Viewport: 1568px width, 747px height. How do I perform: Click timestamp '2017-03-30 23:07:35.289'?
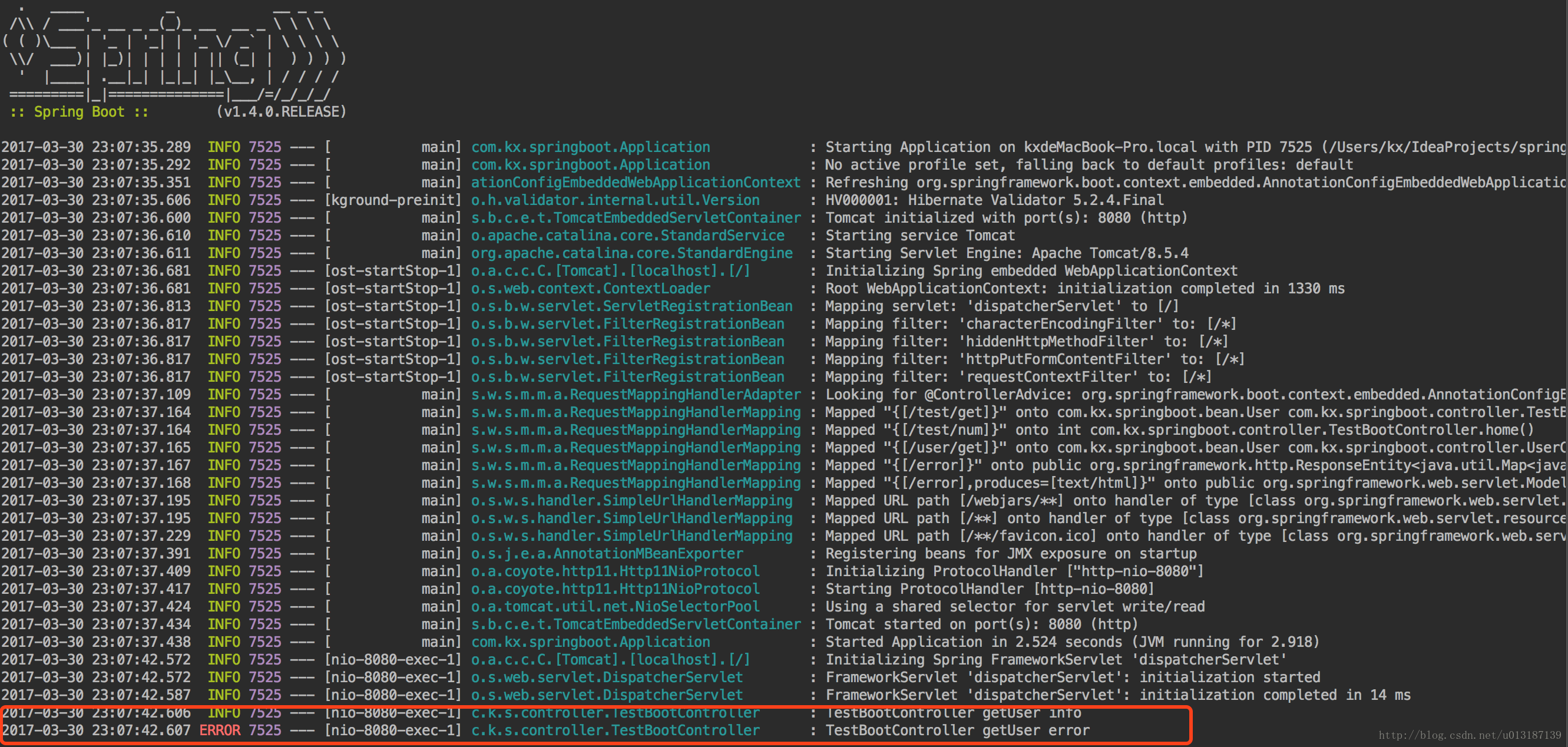(x=96, y=147)
